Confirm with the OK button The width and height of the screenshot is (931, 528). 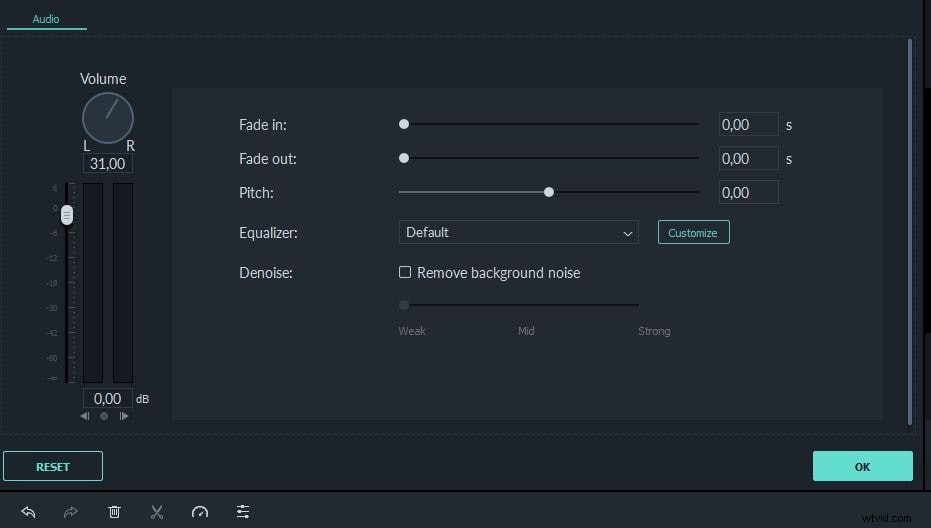click(862, 466)
